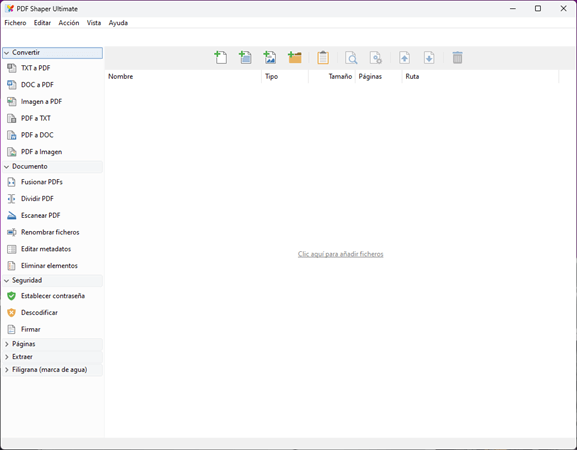
Task: Open the Fichero menu
Action: point(15,23)
